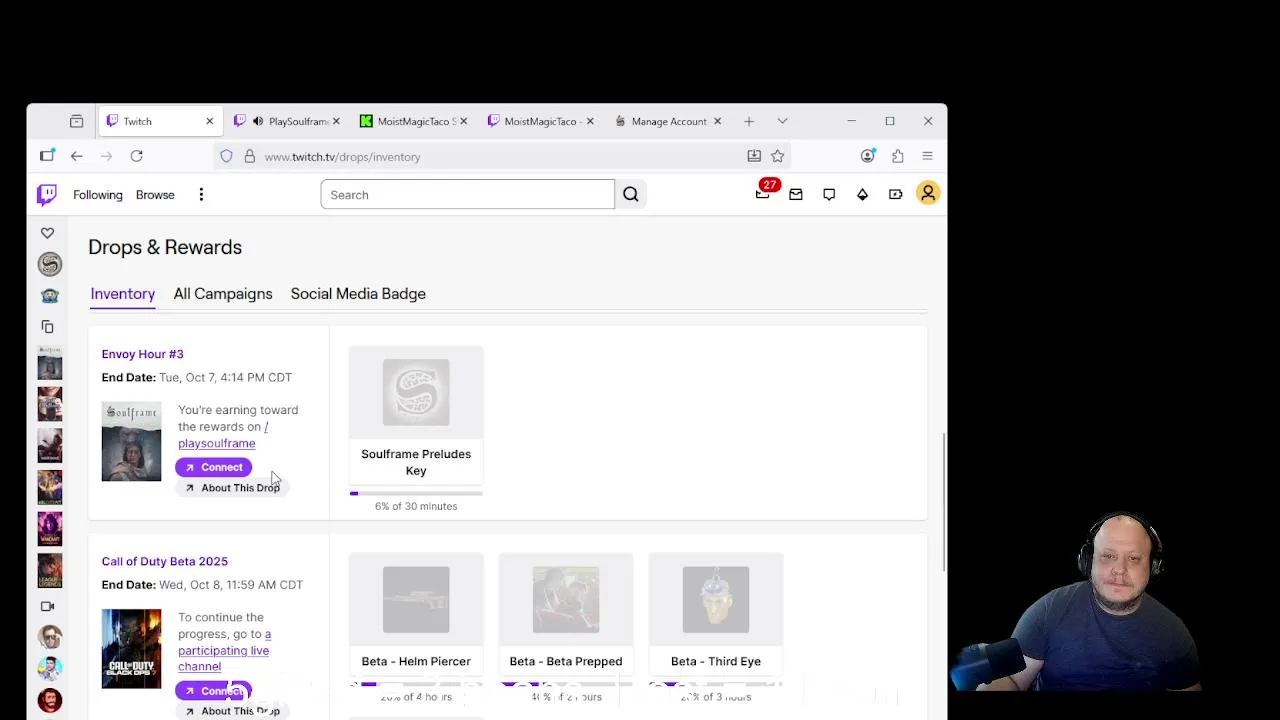Click the heart Followed Channels sidebar icon

coord(47,233)
